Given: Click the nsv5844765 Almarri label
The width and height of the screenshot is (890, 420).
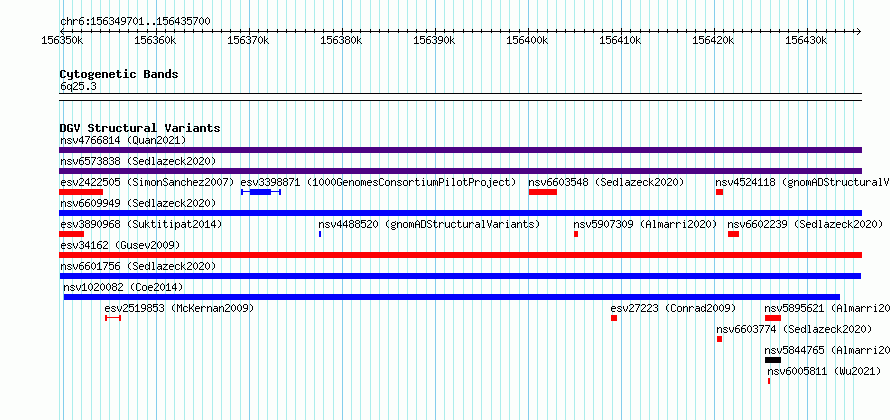Looking at the screenshot, I should pos(827,350).
